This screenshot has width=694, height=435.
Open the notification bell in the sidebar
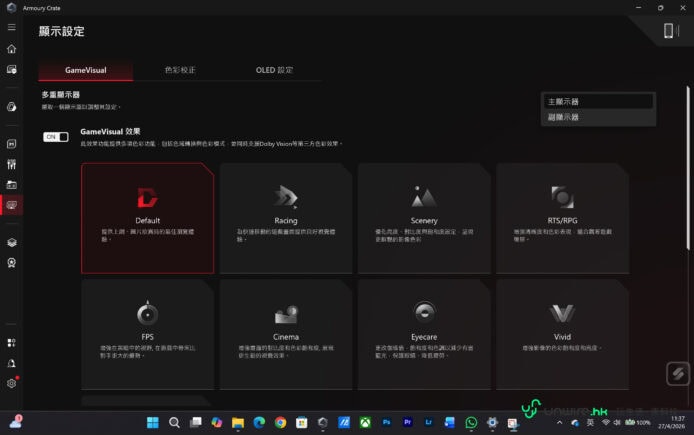[12, 363]
